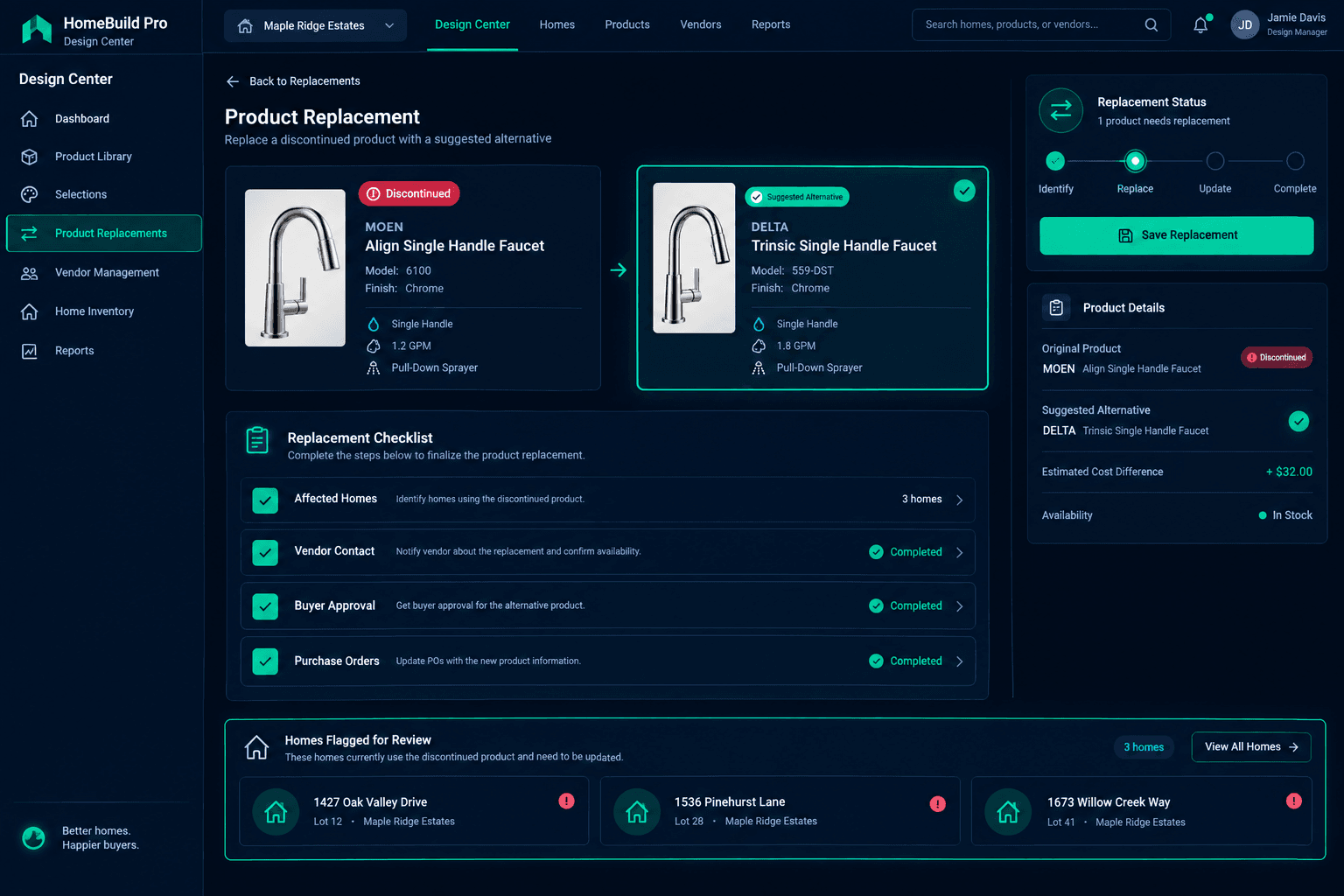Click 1.2 GPM spec on Moen card
Image resolution: width=1344 pixels, height=896 pixels.
411,346
